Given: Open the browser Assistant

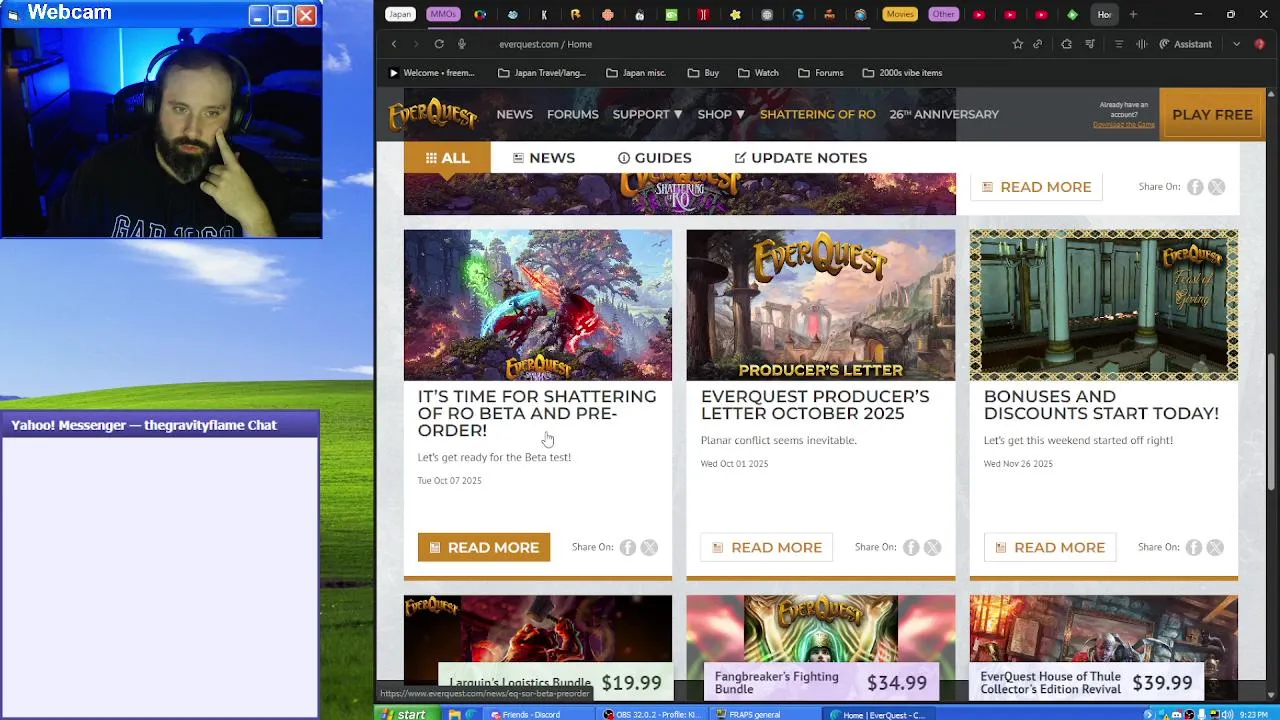Looking at the screenshot, I should click(x=1185, y=44).
